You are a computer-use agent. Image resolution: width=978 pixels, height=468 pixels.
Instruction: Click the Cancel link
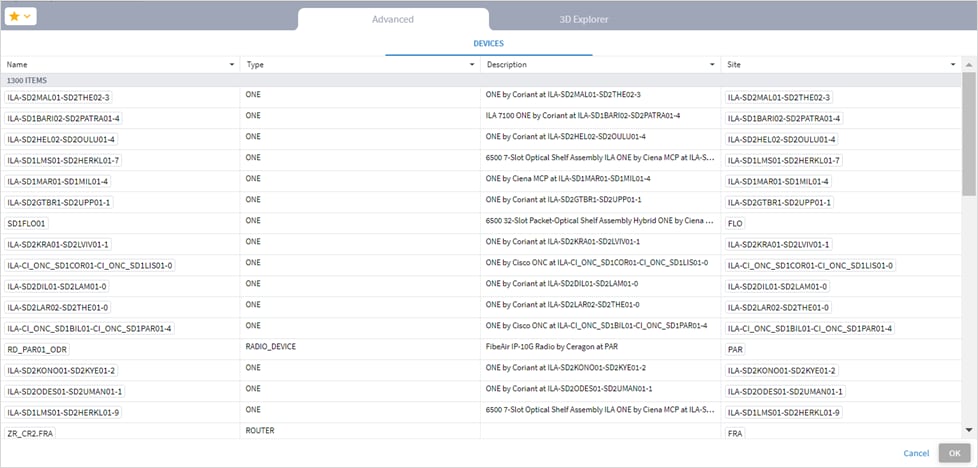click(x=916, y=453)
